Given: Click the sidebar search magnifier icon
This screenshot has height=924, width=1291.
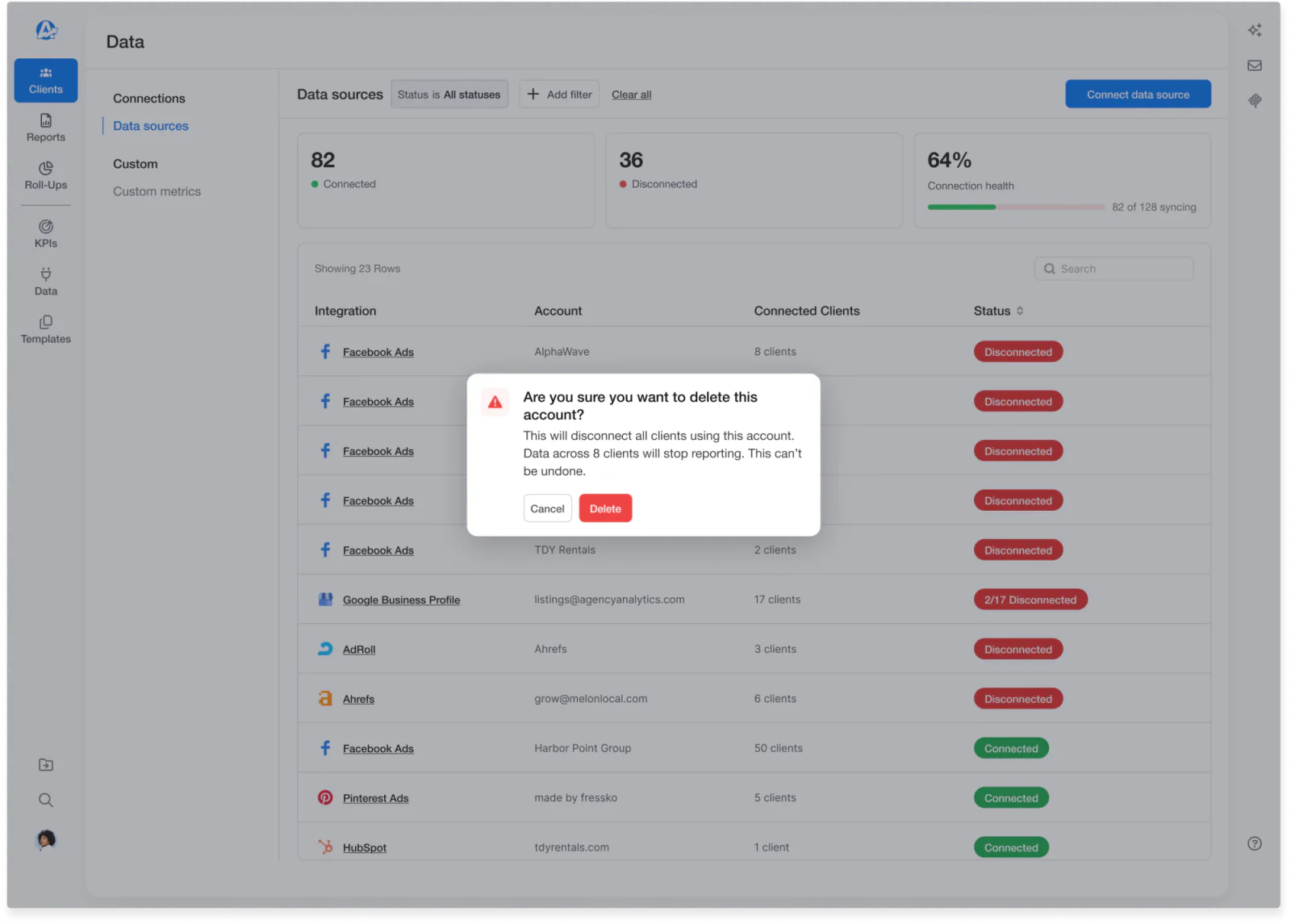Looking at the screenshot, I should tap(46, 801).
